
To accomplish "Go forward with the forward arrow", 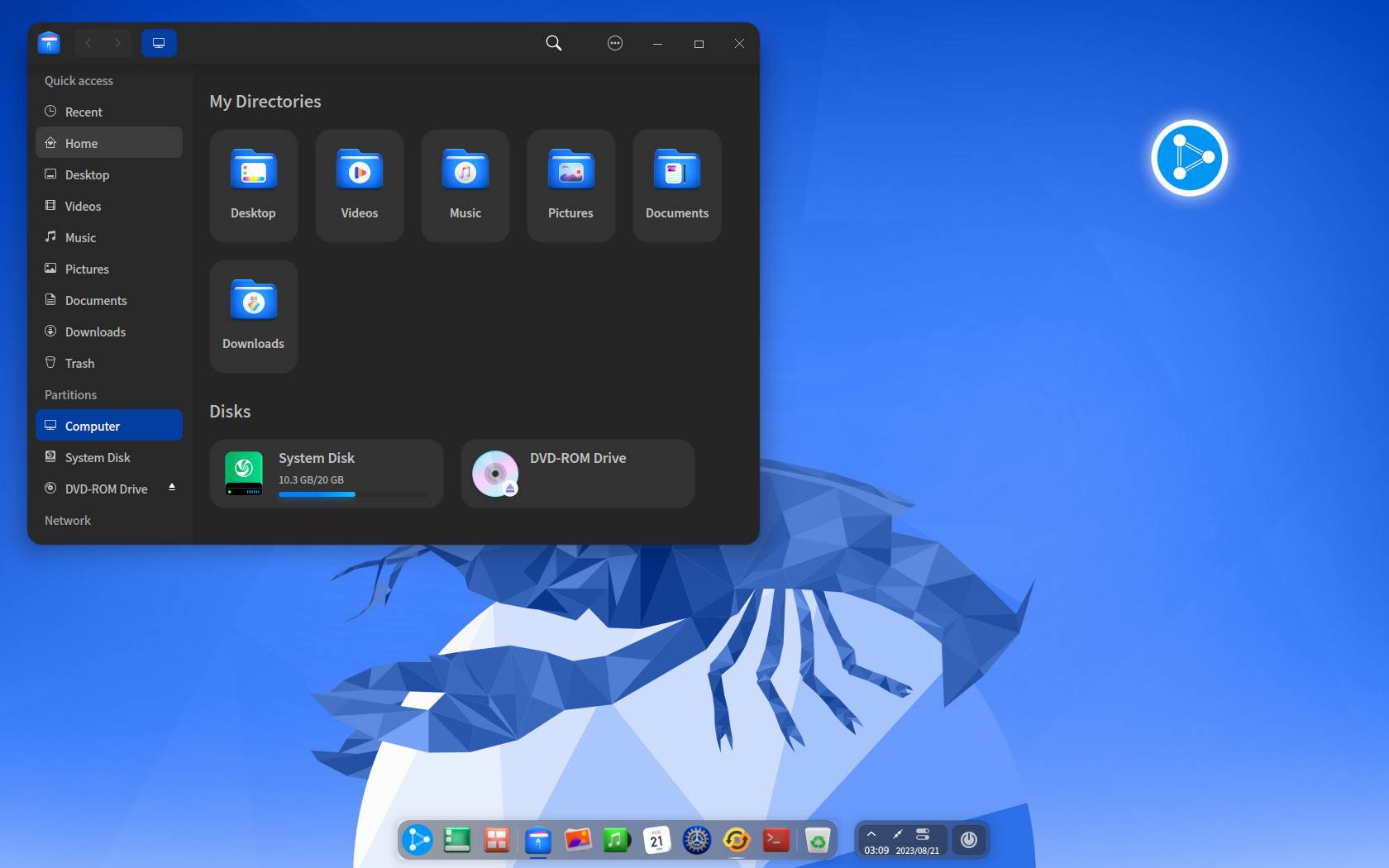I will click(117, 43).
